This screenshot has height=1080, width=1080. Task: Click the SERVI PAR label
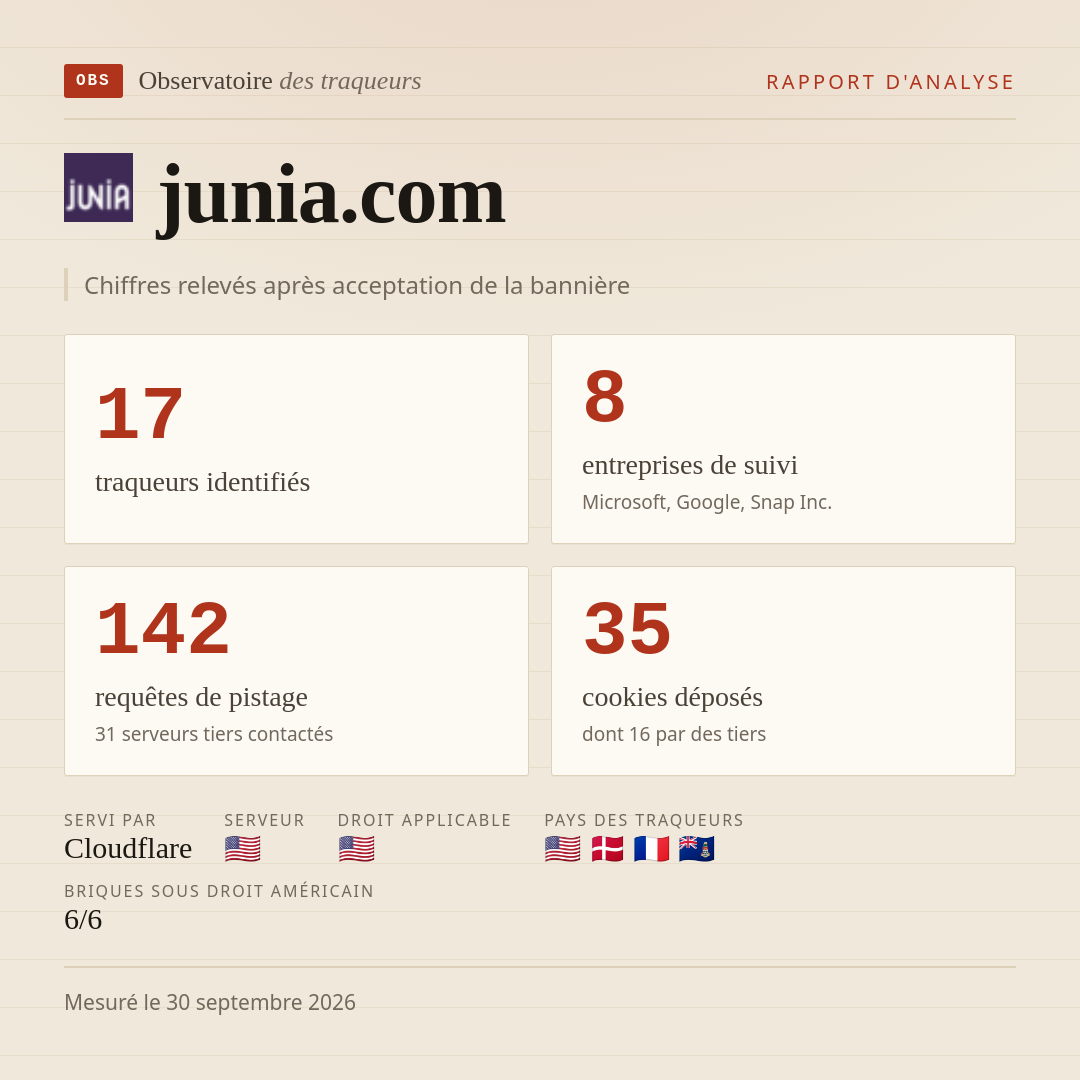[110, 820]
